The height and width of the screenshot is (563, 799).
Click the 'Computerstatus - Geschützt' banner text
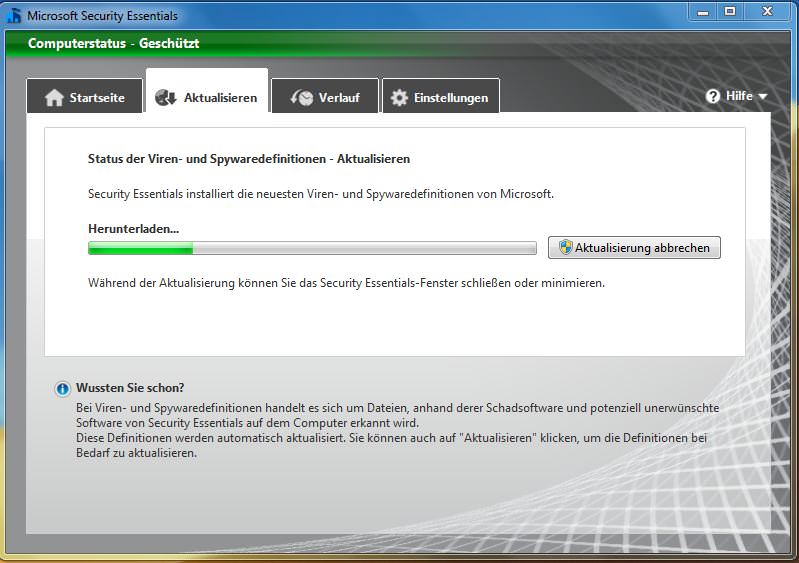click(x=114, y=43)
